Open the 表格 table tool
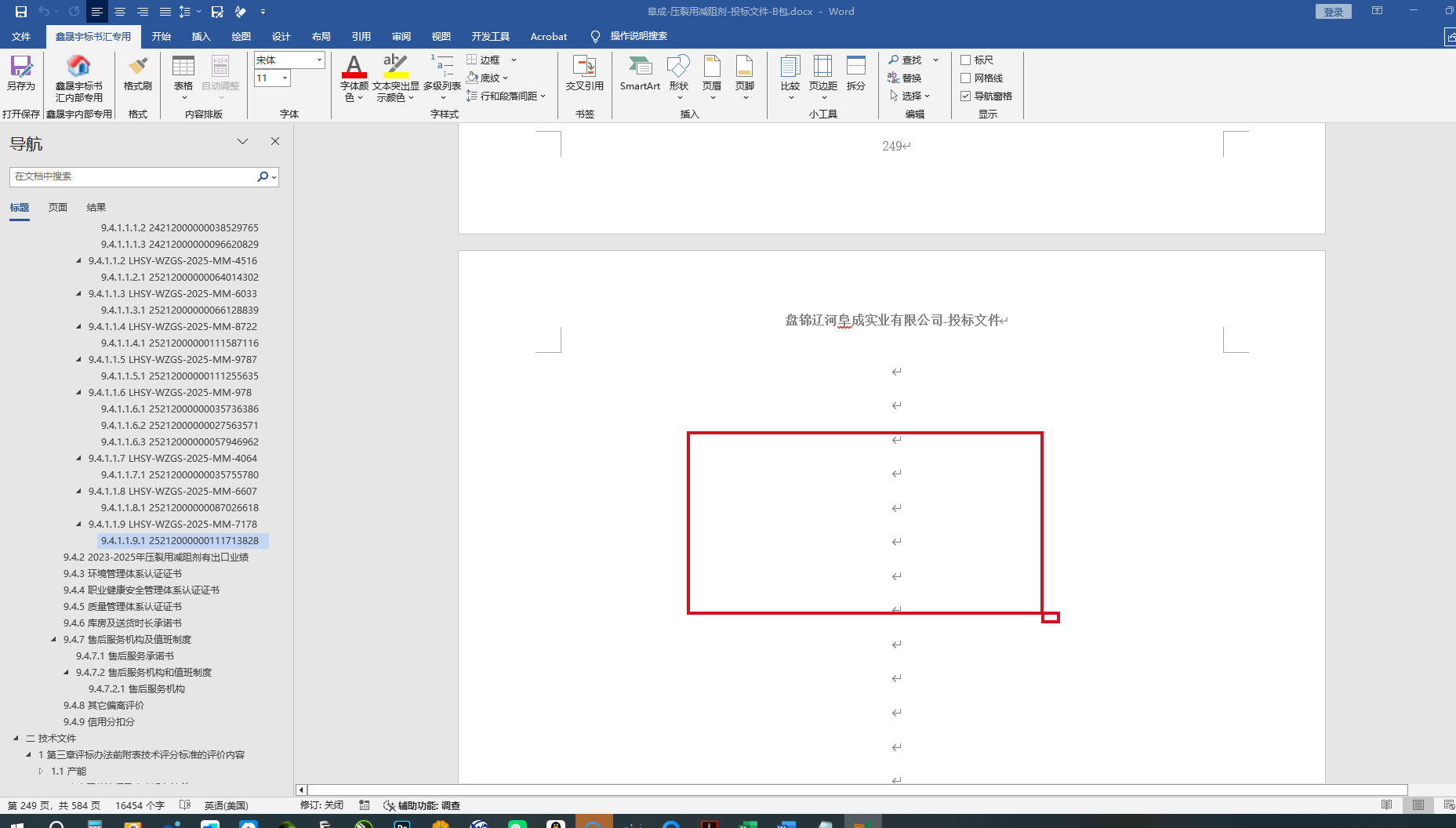Image resolution: width=1456 pixels, height=828 pixels. 183,78
